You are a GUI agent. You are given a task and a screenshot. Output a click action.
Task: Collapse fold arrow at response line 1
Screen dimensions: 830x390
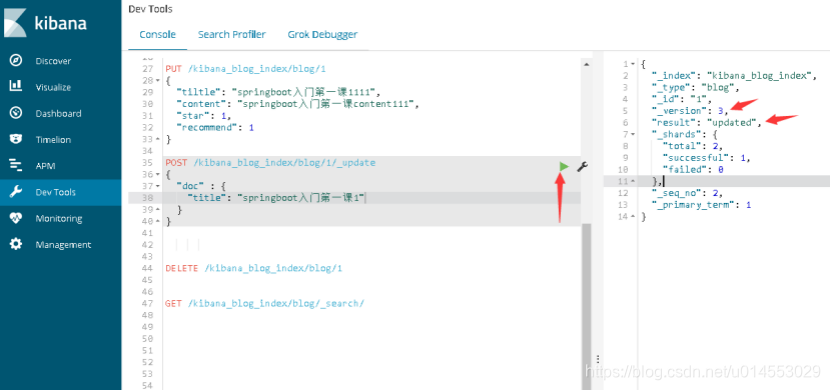tap(633, 64)
